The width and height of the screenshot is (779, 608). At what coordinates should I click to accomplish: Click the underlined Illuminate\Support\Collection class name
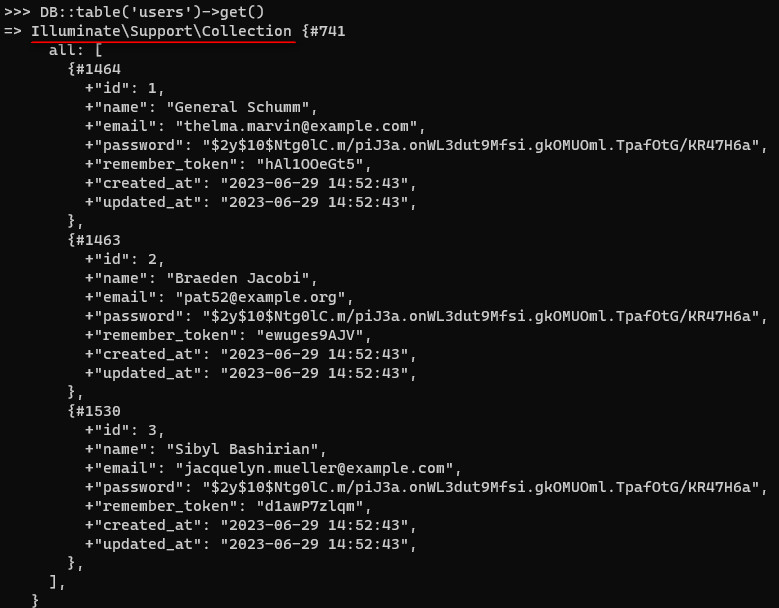pyautogui.click(x=161, y=31)
